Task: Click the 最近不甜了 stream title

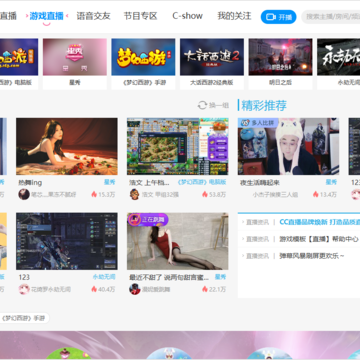Action: [169, 277]
